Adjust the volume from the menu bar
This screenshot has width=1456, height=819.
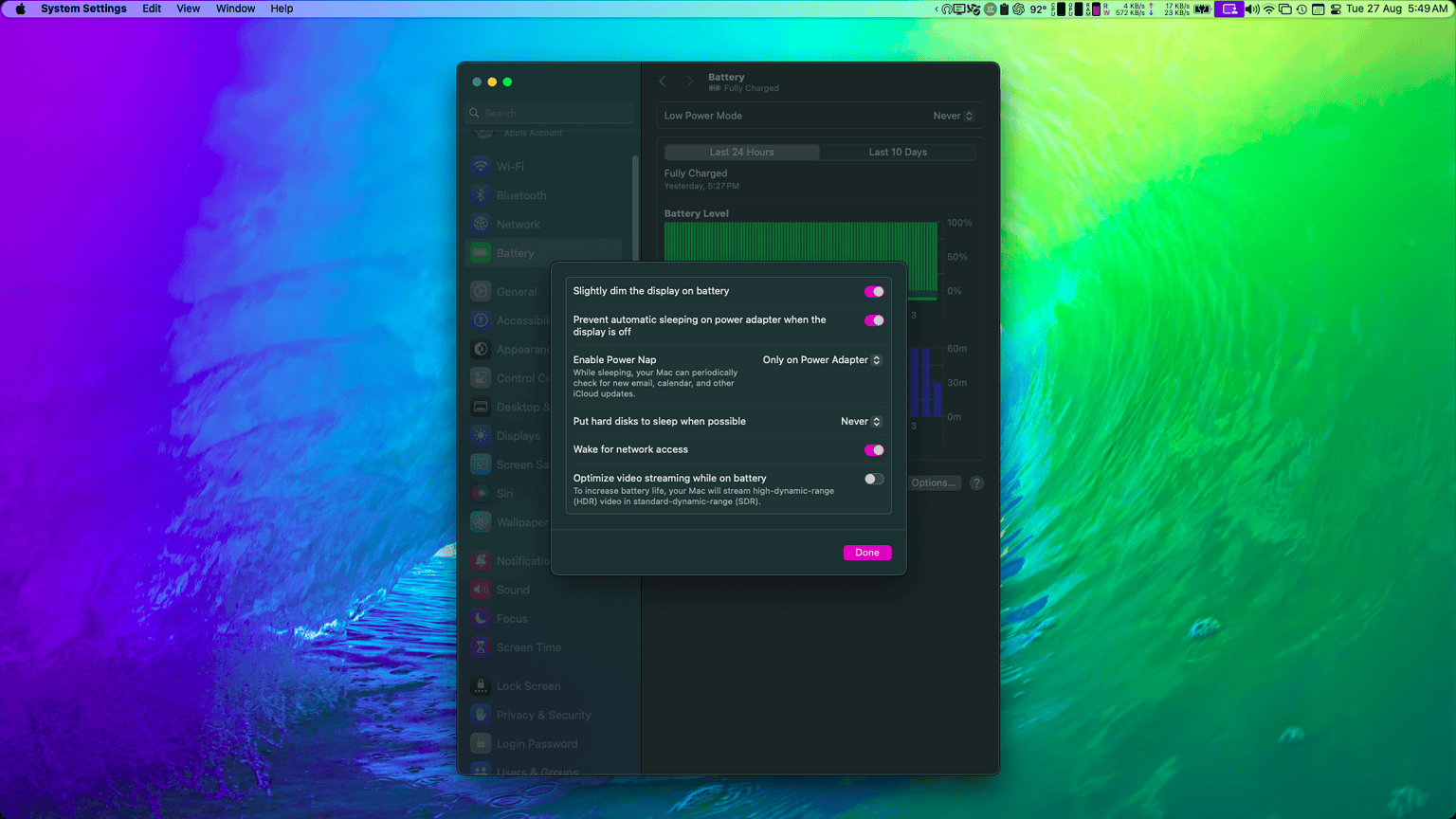coord(1250,9)
